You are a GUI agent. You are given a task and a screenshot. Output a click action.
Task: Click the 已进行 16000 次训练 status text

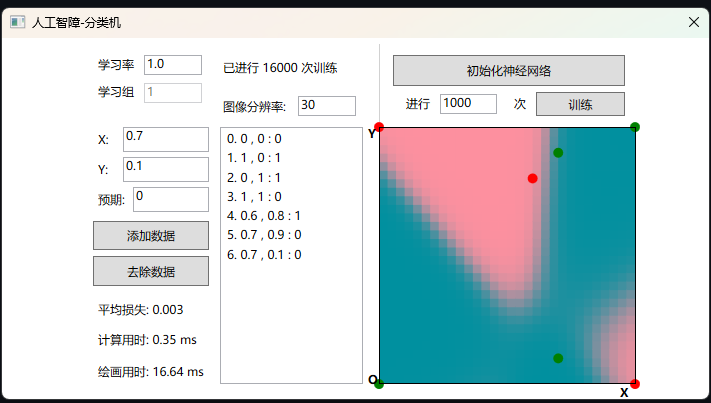click(x=280, y=68)
